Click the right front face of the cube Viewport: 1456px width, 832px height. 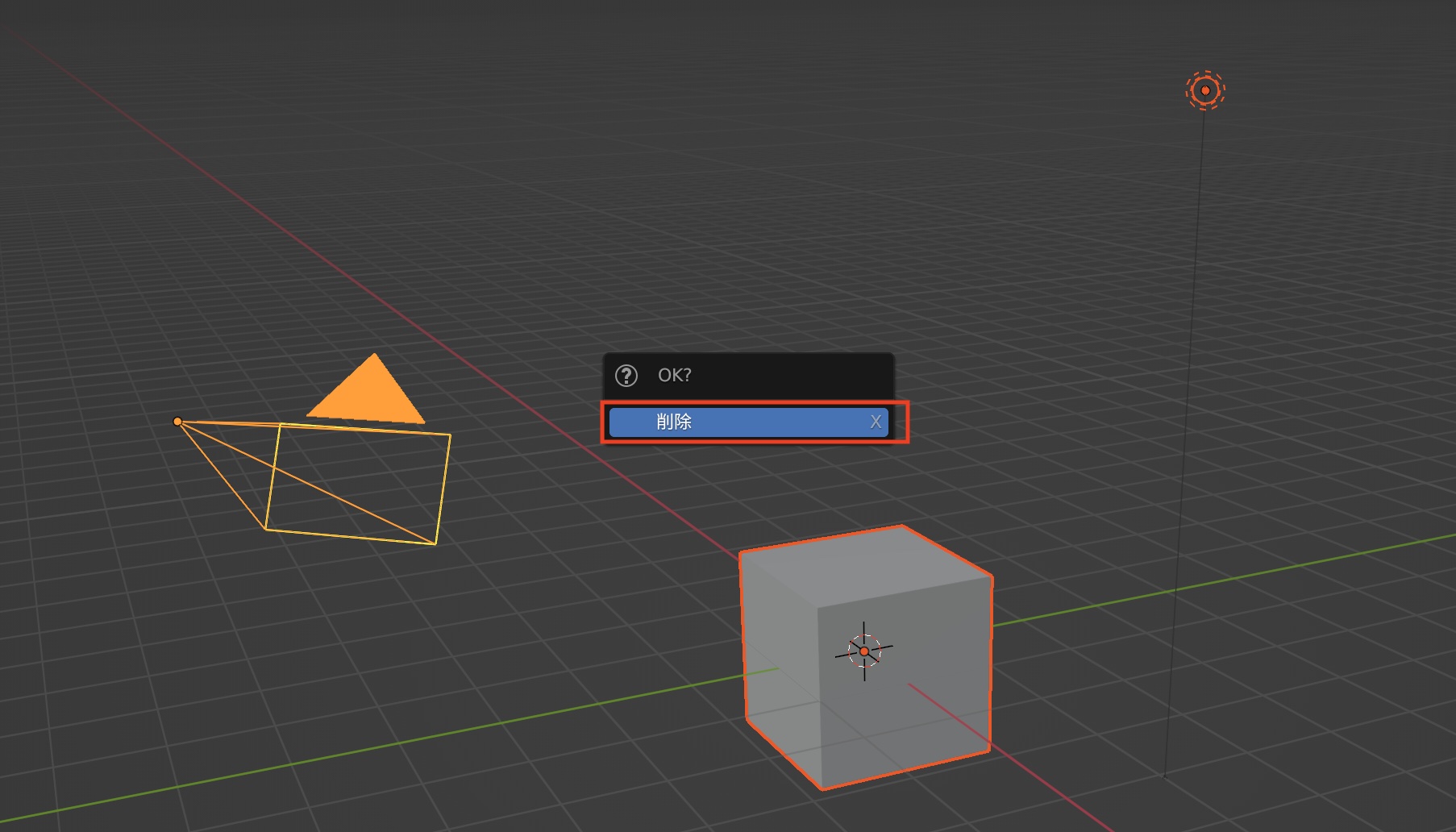click(927, 685)
